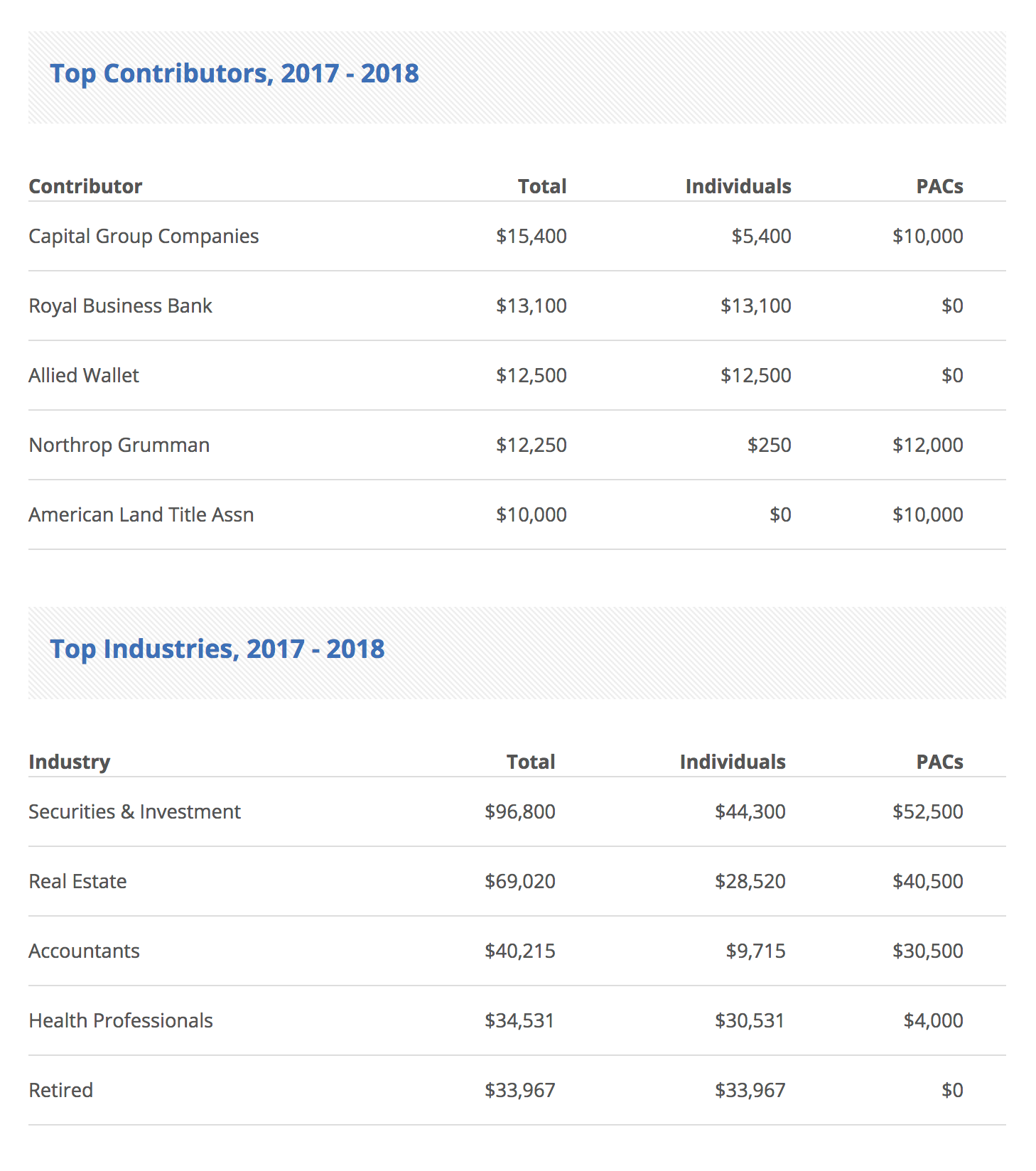Click the $30,531 individuals value for Health Professionals
Screen dimensions: 1036x1171
[750, 1021]
